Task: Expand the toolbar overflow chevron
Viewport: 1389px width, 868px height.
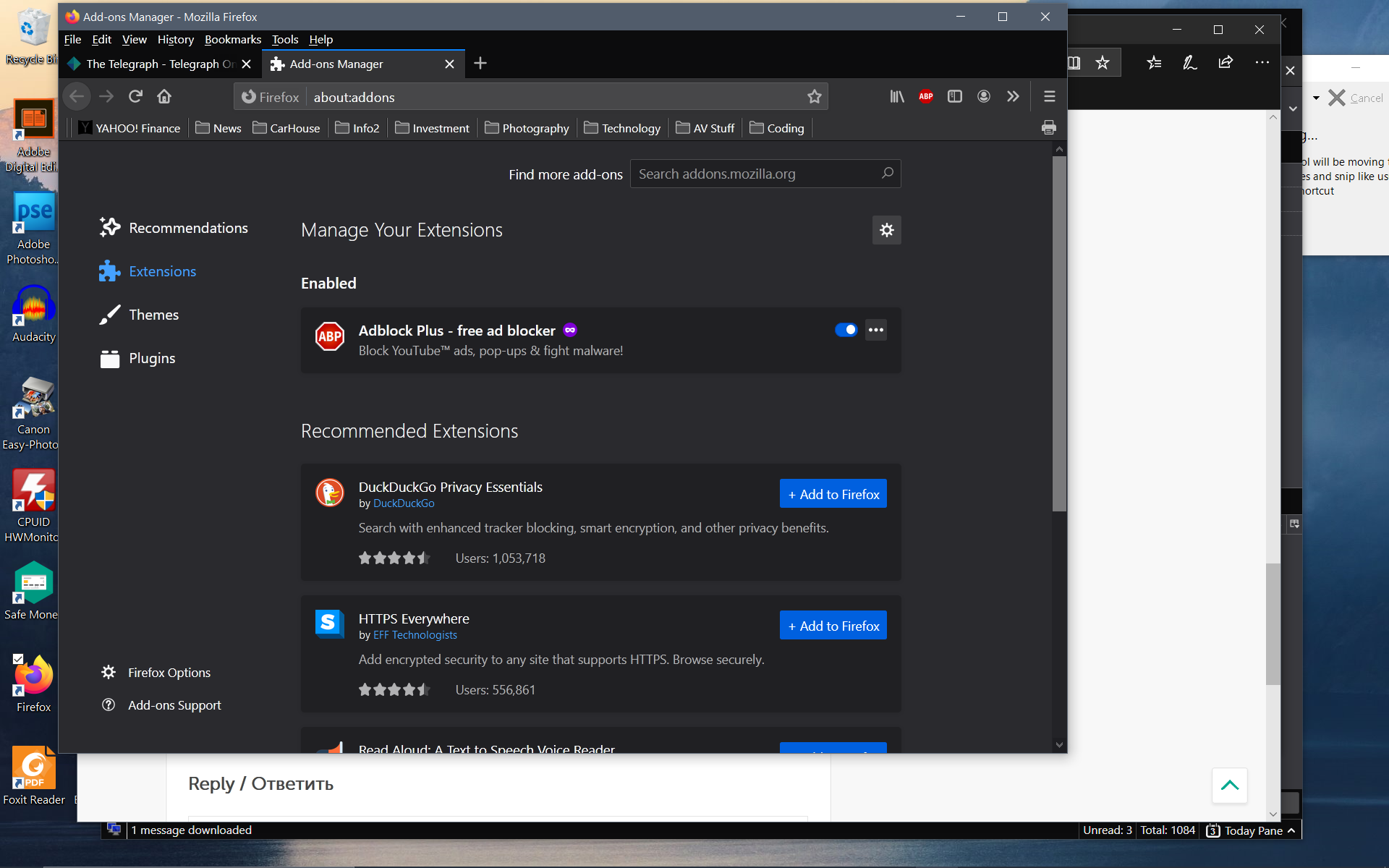Action: click(x=1012, y=96)
